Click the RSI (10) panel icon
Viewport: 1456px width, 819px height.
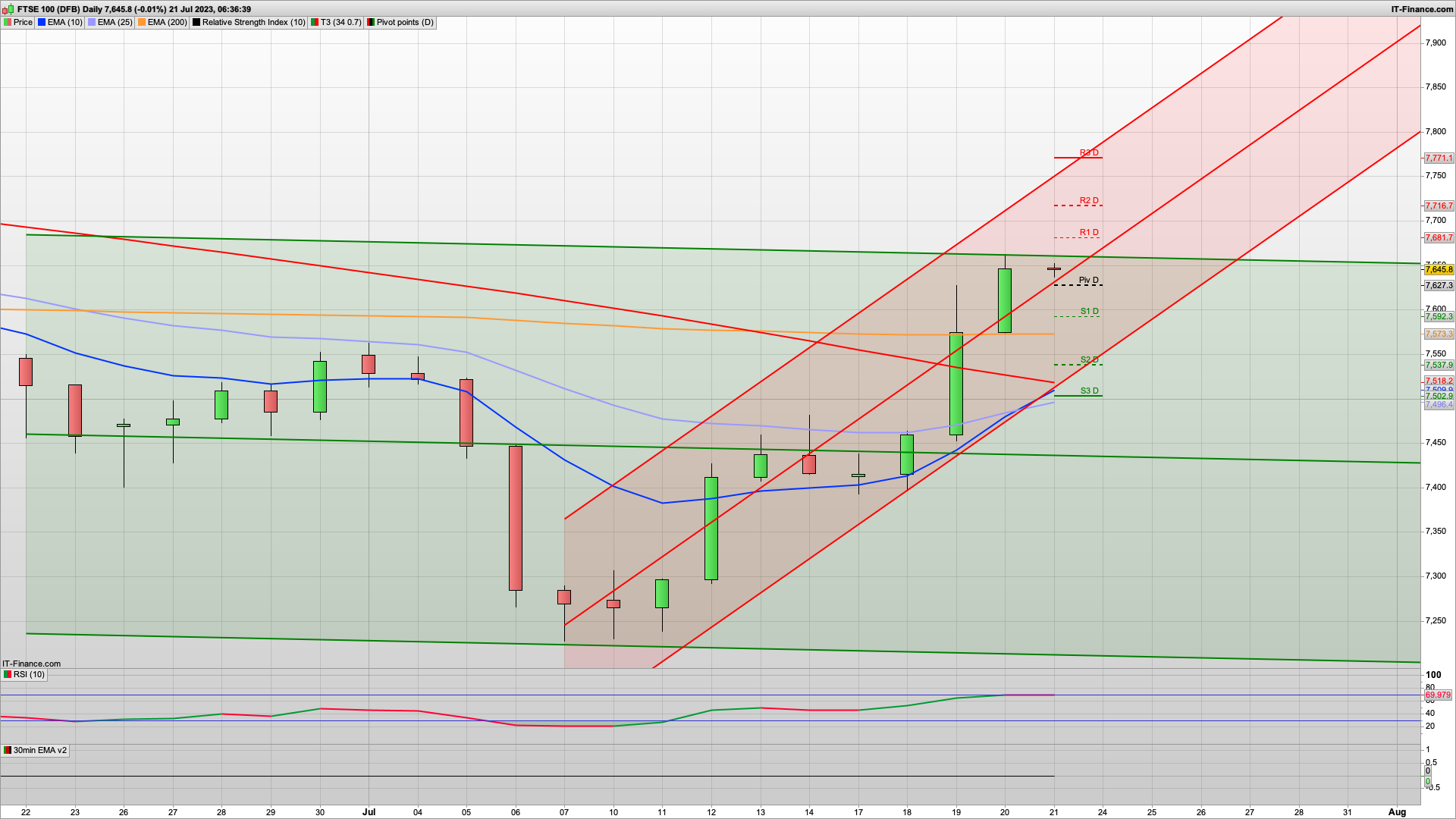(8, 674)
